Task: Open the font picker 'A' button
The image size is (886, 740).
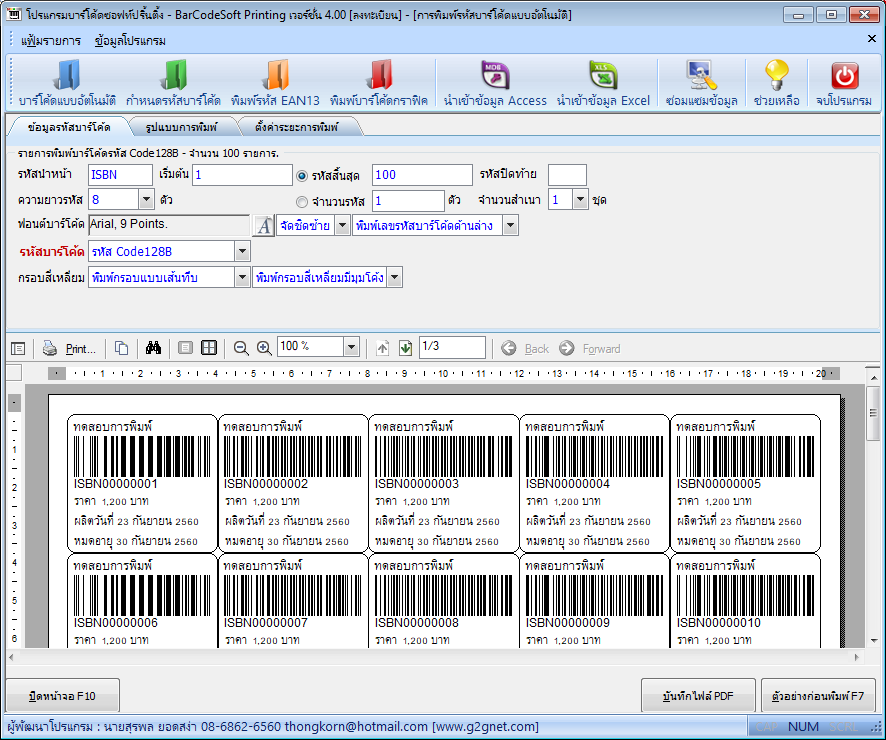Action: 264,226
